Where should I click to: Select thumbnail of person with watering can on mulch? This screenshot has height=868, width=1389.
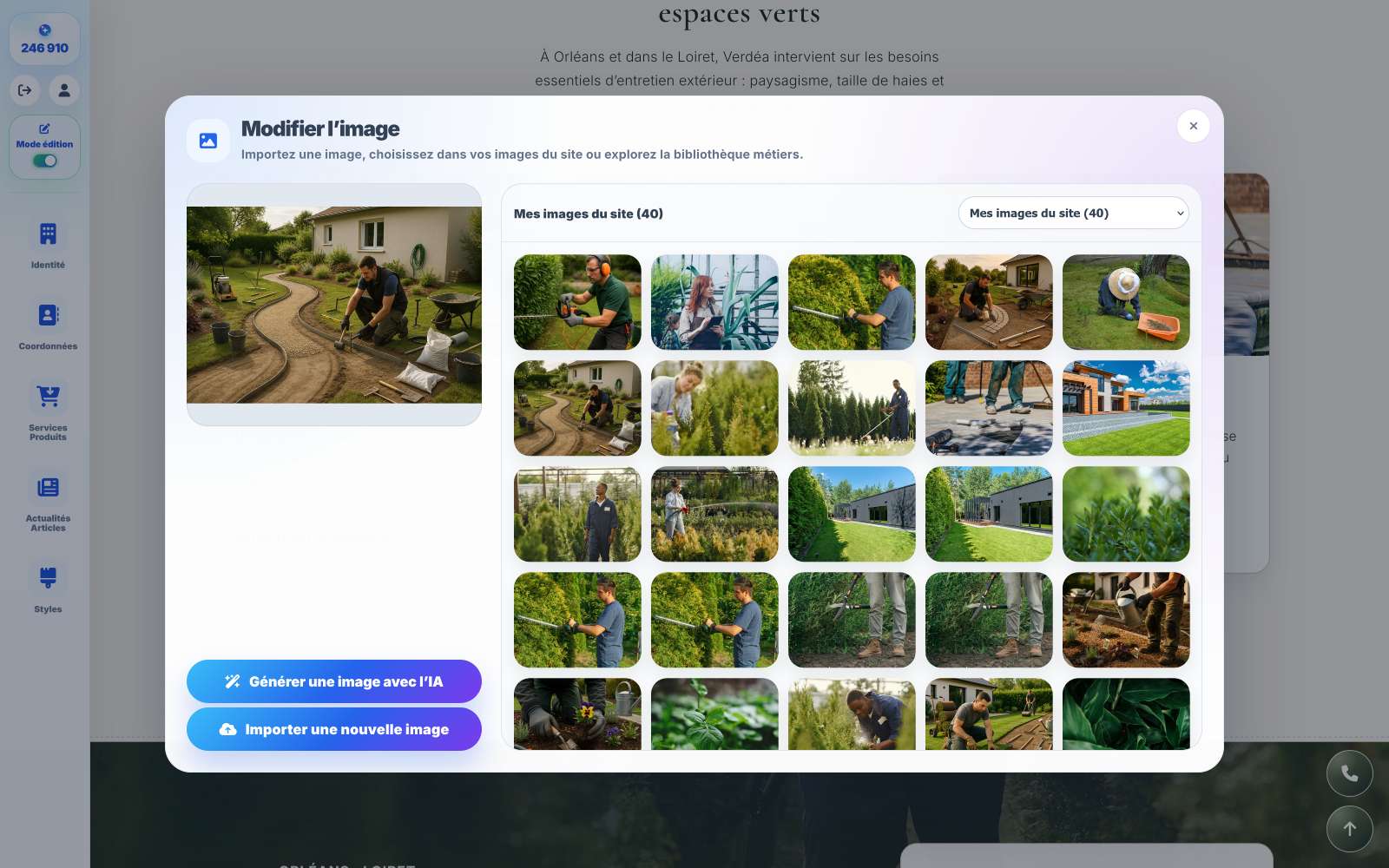[x=1126, y=620]
